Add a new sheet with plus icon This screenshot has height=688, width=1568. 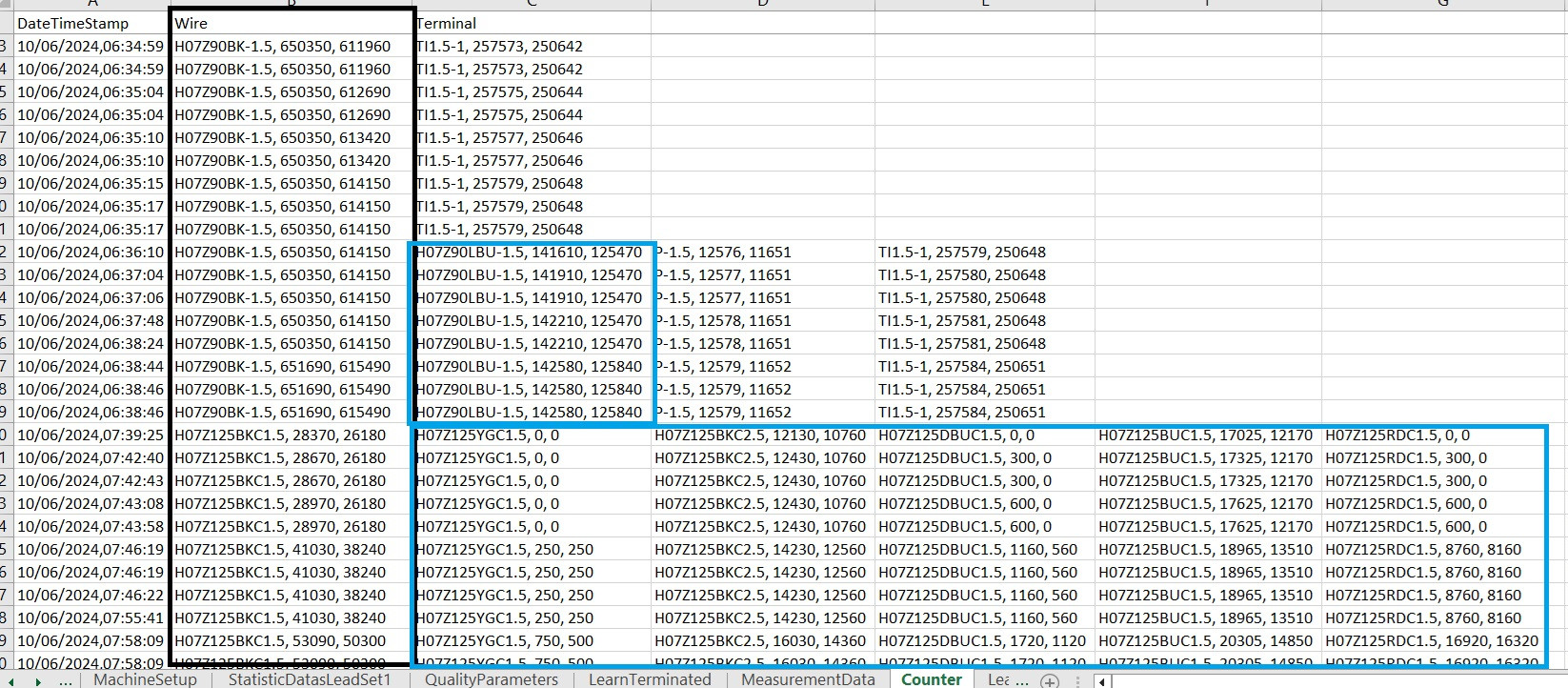click(x=1049, y=680)
